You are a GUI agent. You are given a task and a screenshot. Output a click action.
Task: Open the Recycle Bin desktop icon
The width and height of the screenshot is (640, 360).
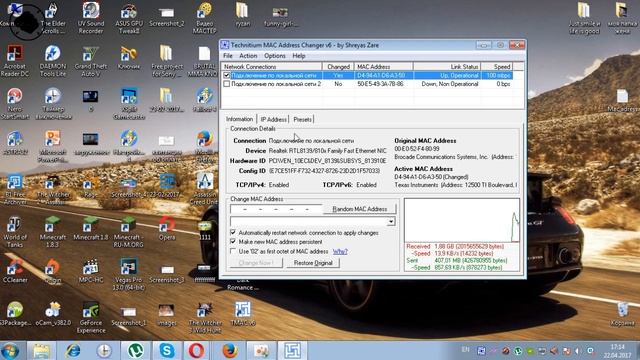tap(622, 314)
